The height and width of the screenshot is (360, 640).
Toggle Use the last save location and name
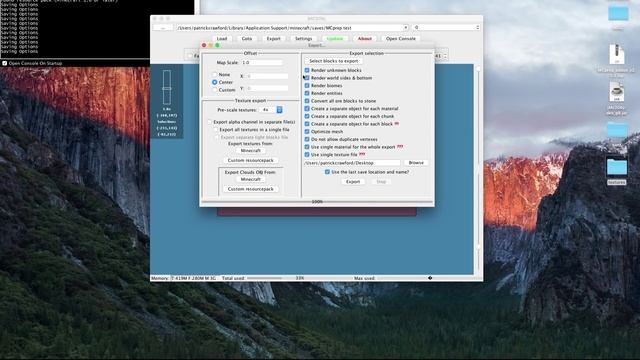(x=327, y=172)
